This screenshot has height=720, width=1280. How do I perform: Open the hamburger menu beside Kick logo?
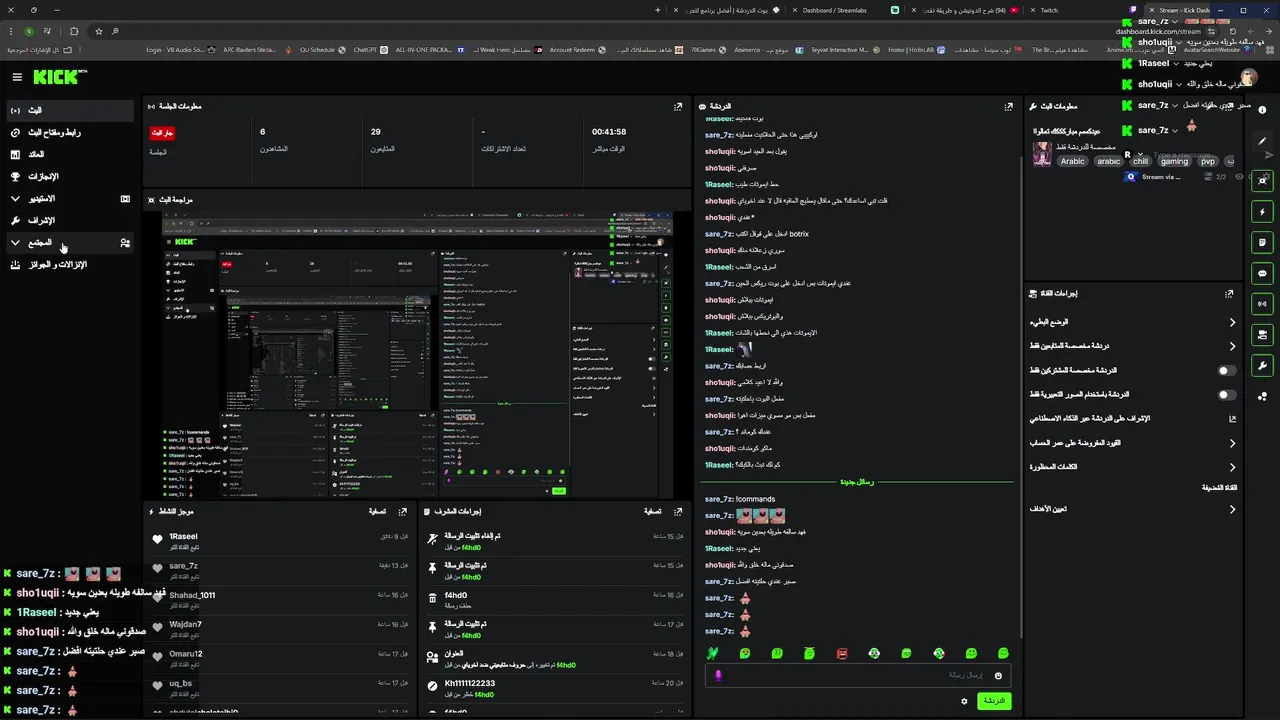click(17, 77)
